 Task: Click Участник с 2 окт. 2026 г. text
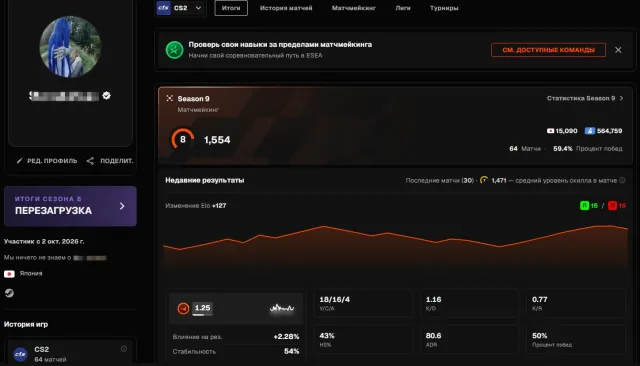(x=44, y=242)
